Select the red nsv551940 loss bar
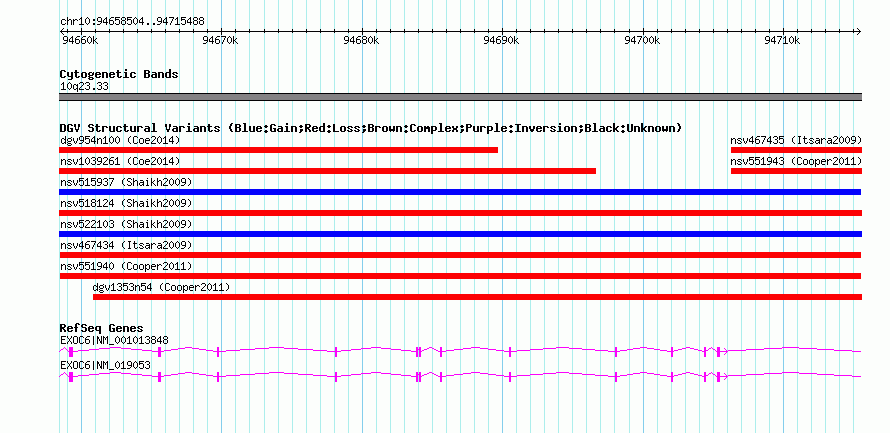Screen dimensions: 890x433 tap(460, 276)
